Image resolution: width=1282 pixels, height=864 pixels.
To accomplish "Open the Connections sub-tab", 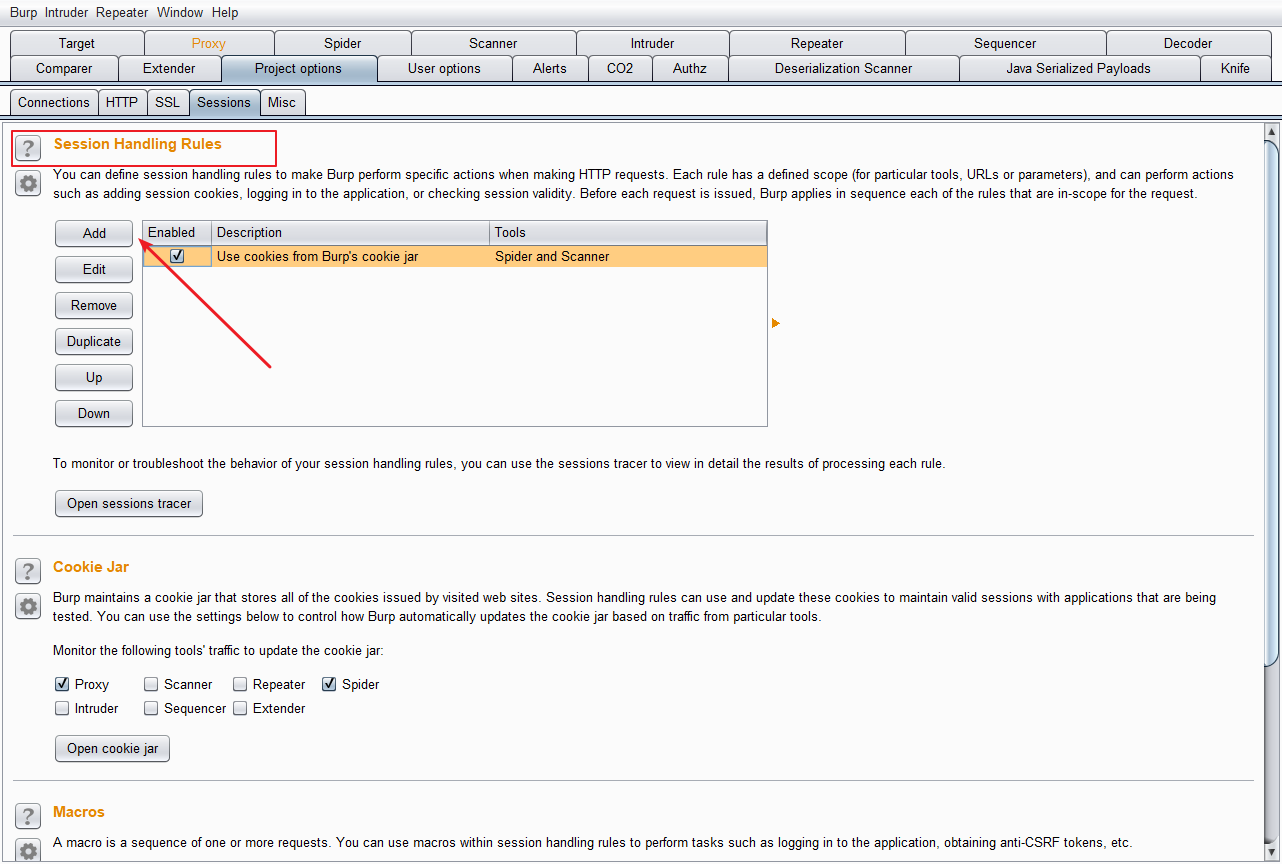I will pyautogui.click(x=54, y=102).
